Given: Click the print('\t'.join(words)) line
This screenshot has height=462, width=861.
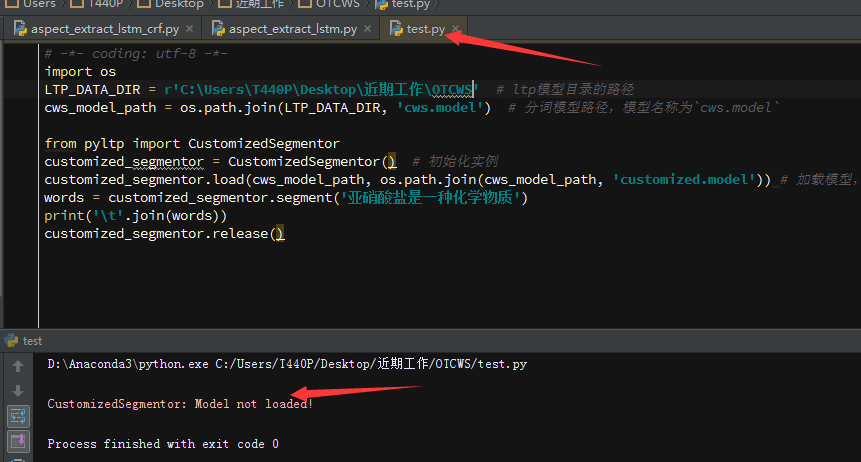Looking at the screenshot, I should pyautogui.click(x=136, y=216).
